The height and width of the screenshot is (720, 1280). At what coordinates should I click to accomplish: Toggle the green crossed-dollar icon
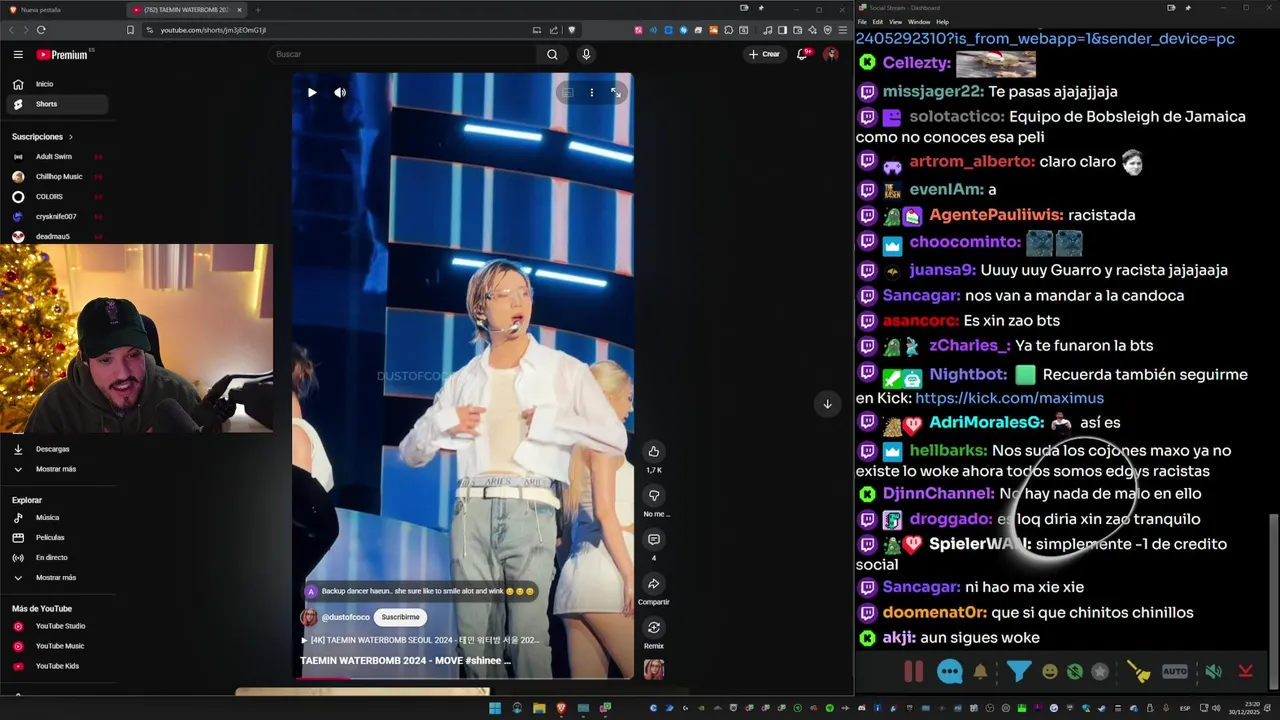pos(1075,672)
